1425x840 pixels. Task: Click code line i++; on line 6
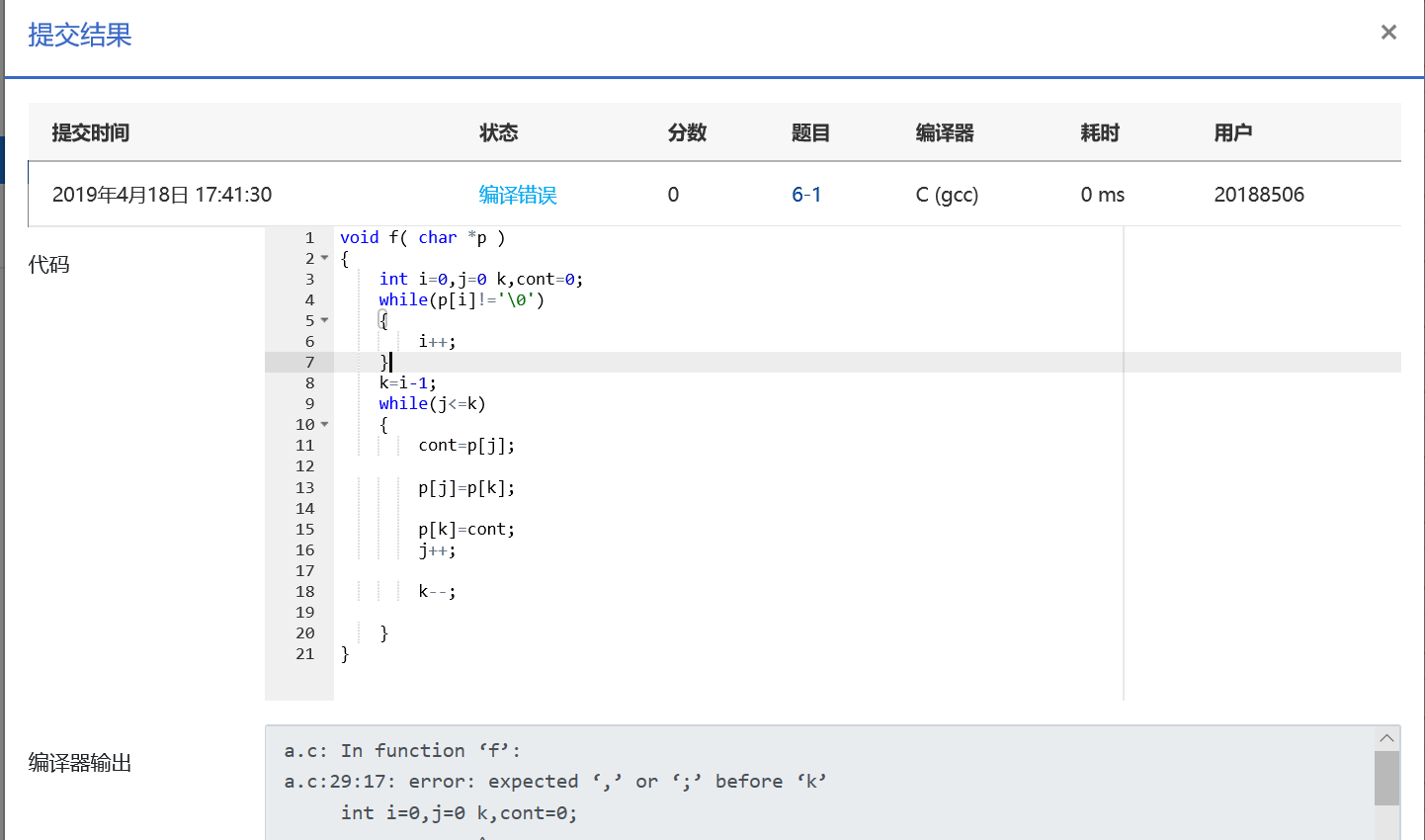pyautogui.click(x=437, y=341)
